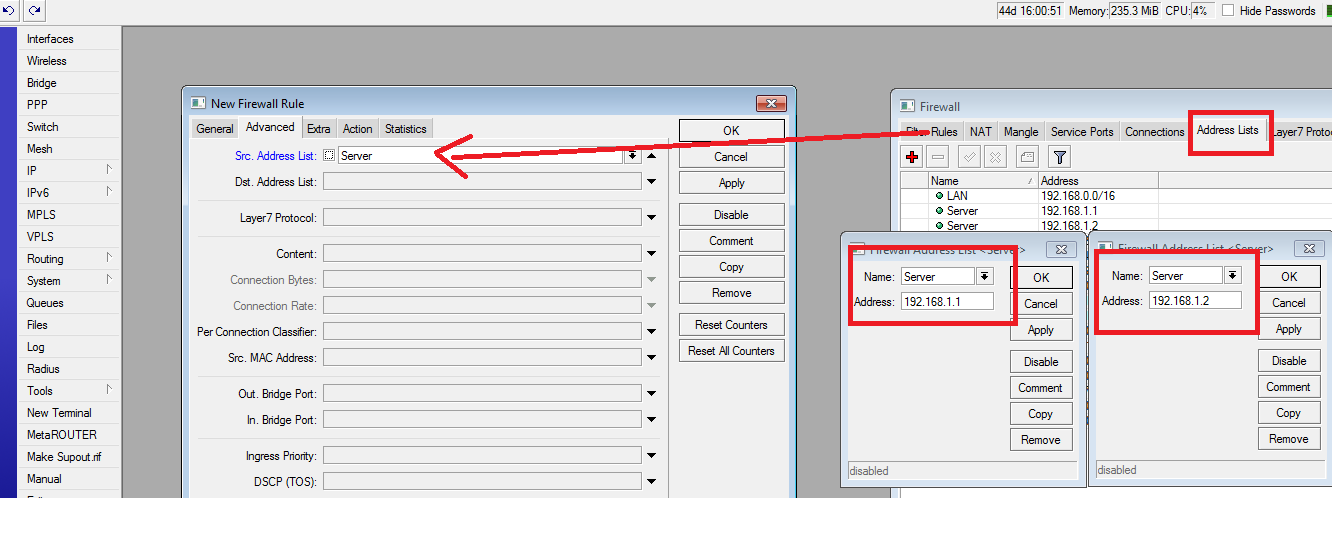The image size is (1332, 533).
Task: Click the Src. Address List Server input field
Action: [x=480, y=156]
